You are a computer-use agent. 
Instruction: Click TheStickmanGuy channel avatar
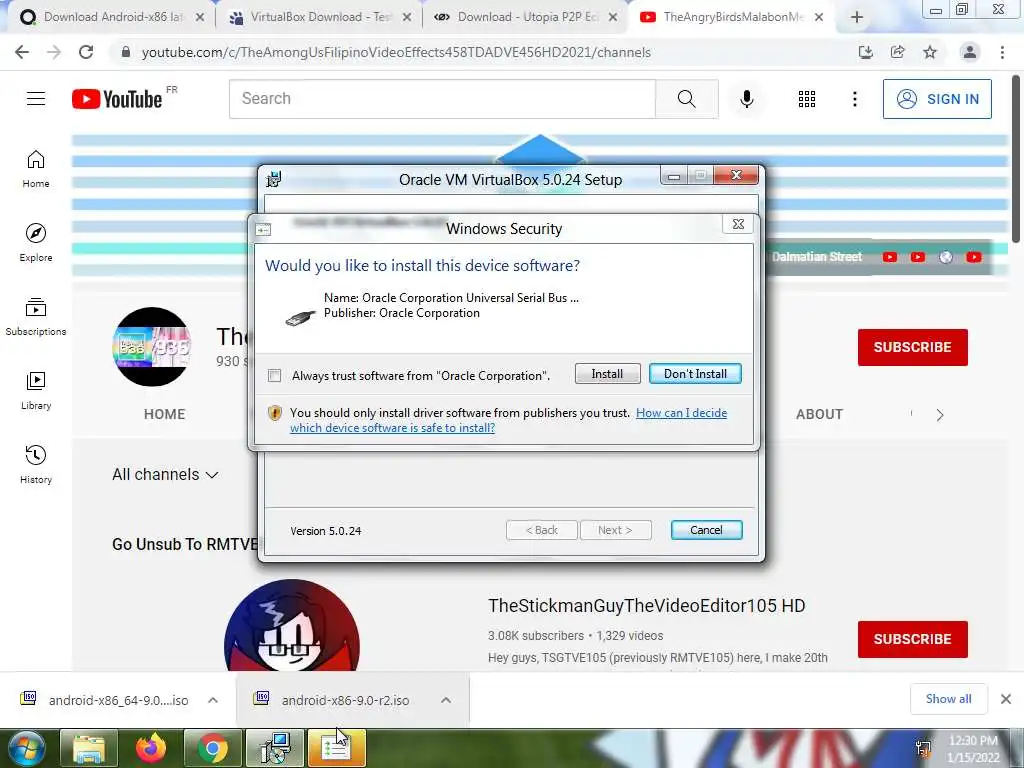tap(291, 626)
